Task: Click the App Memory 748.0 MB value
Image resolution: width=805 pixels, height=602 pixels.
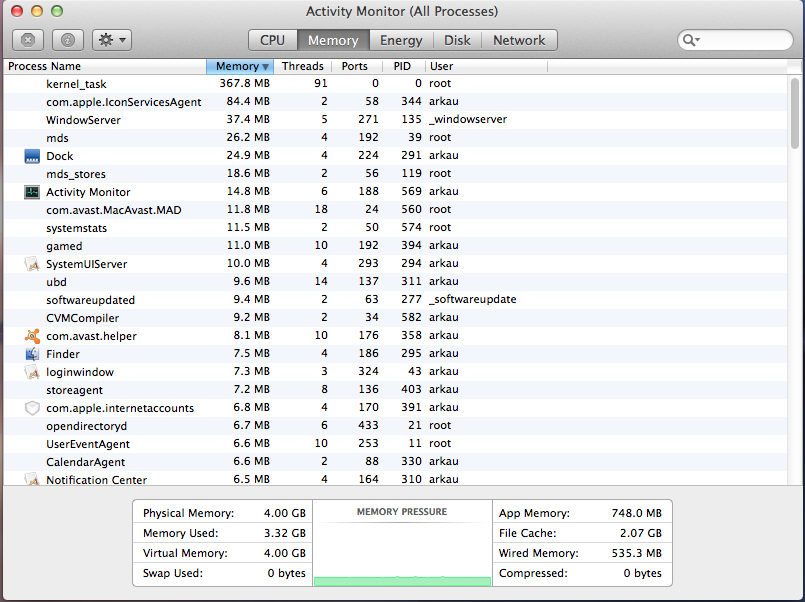Action: (637, 513)
